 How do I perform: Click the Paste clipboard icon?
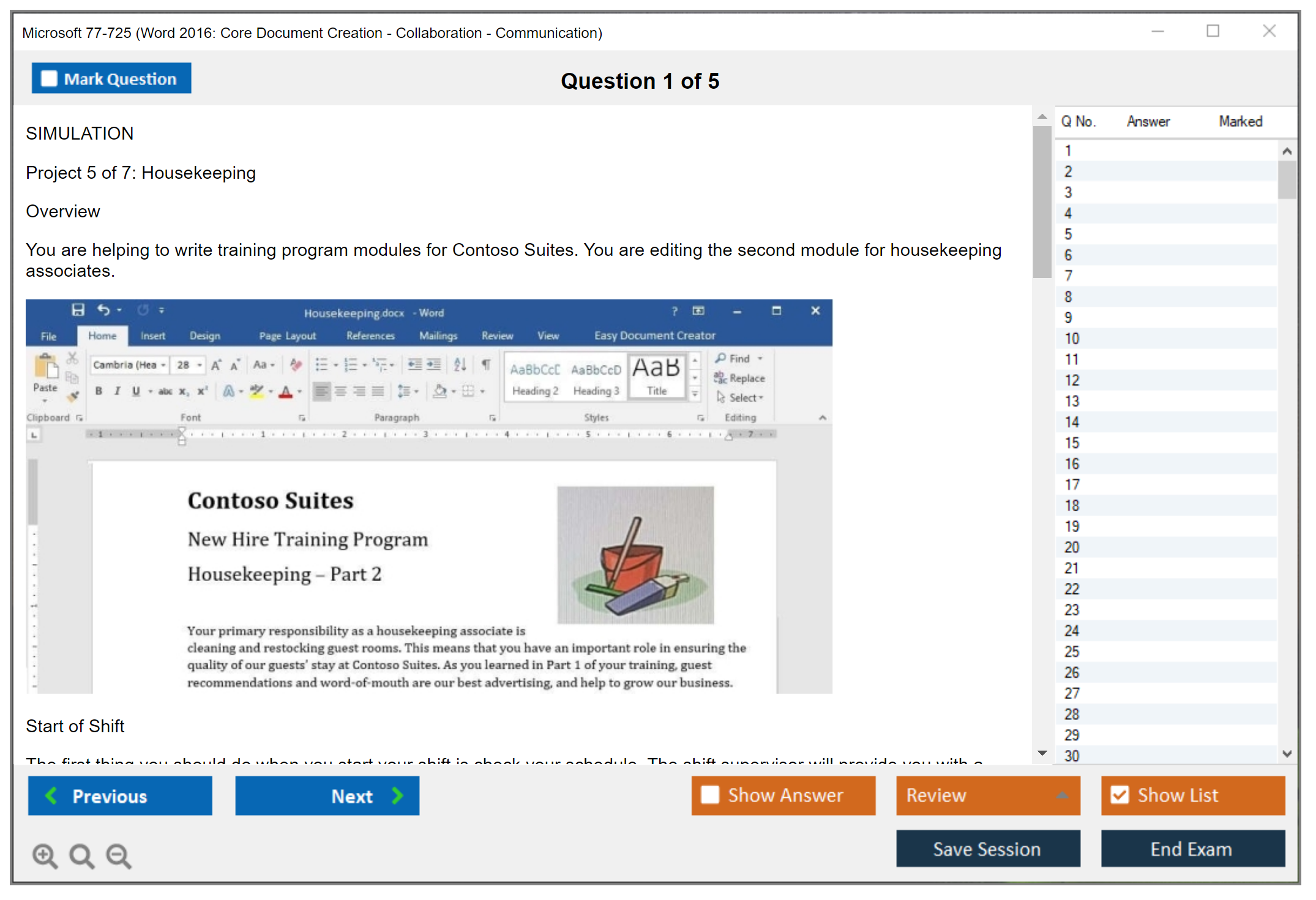45,369
